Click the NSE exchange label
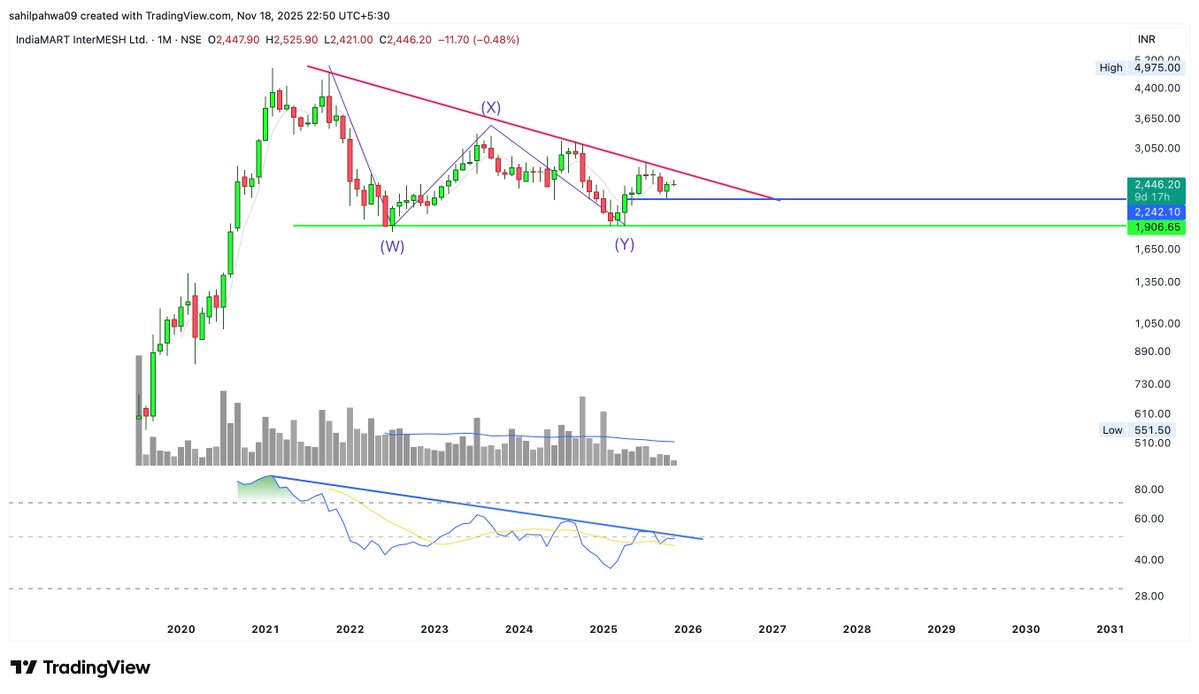 pyautogui.click(x=191, y=39)
